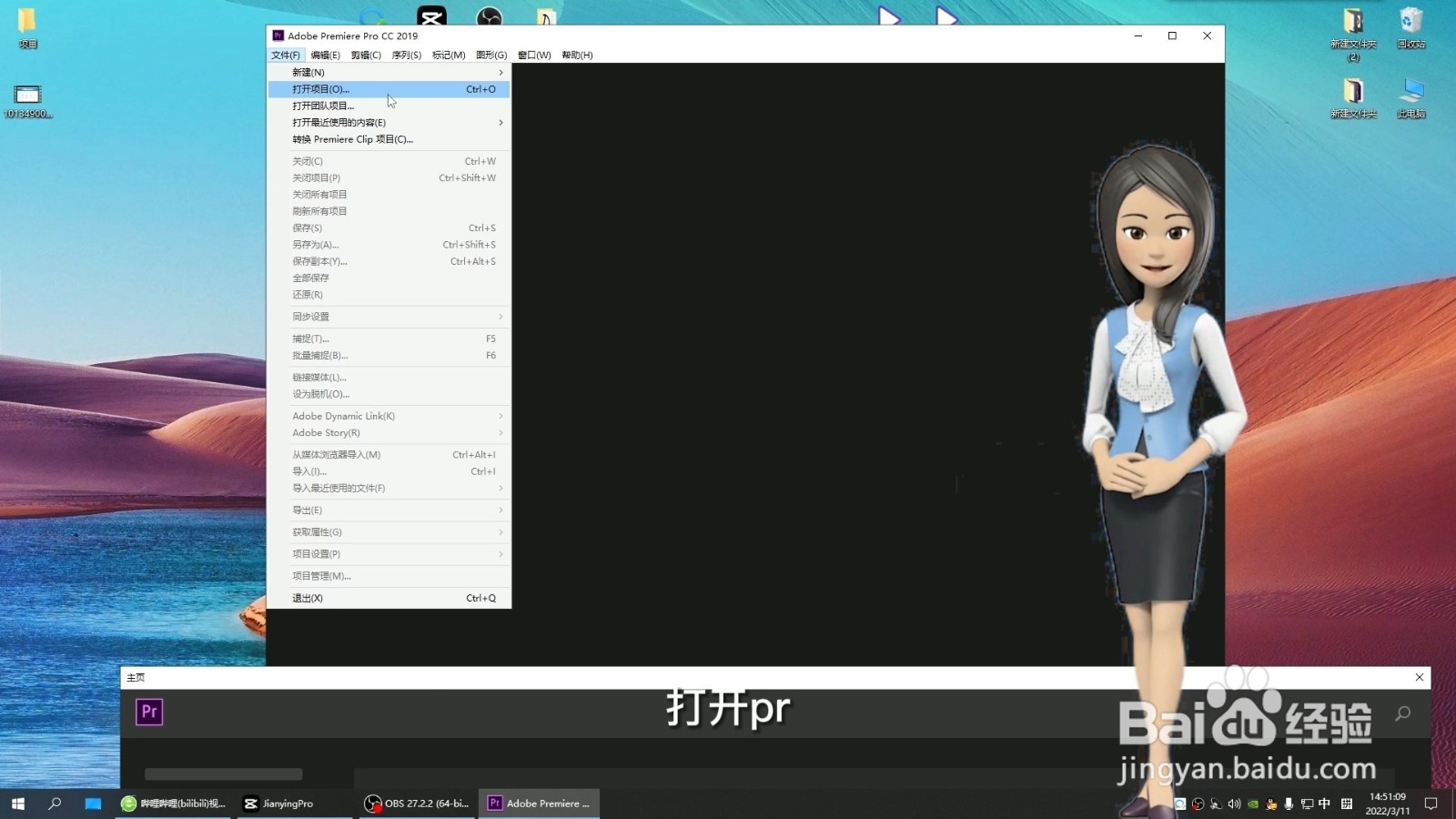Open the 图形(G) menu
The height and width of the screenshot is (819, 1456).
[x=491, y=55]
